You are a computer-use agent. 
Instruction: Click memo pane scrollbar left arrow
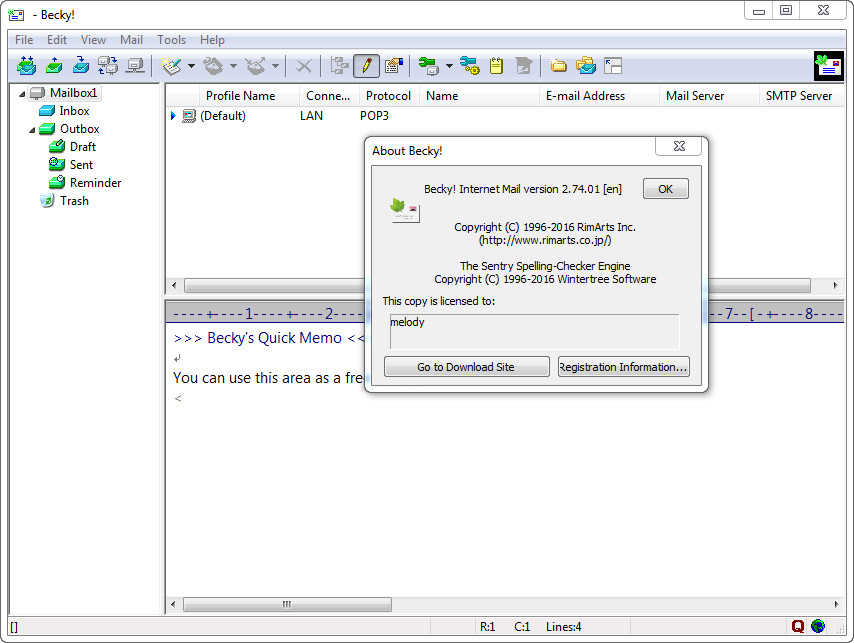click(x=173, y=604)
